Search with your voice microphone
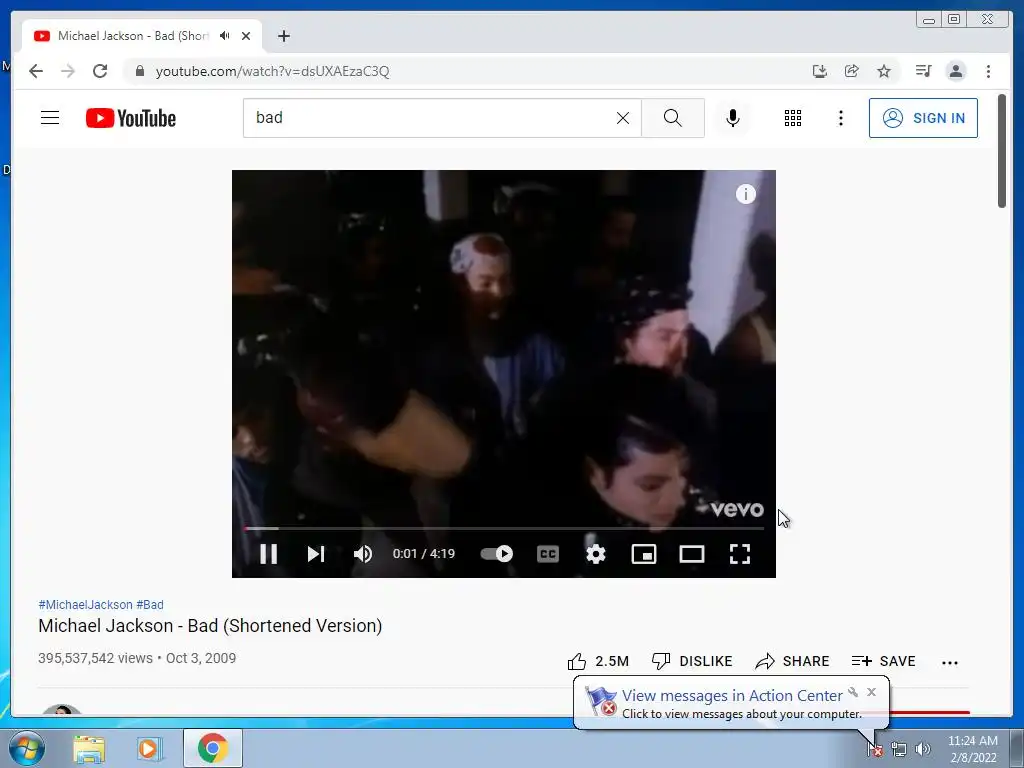 tap(733, 118)
